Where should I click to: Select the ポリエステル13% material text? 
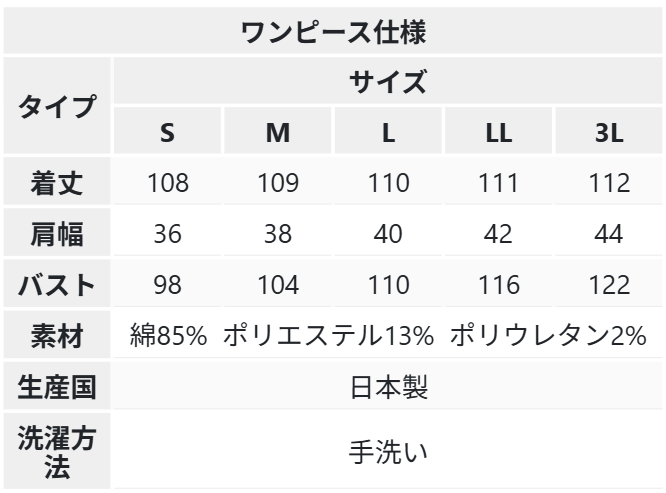pyautogui.click(x=328, y=335)
